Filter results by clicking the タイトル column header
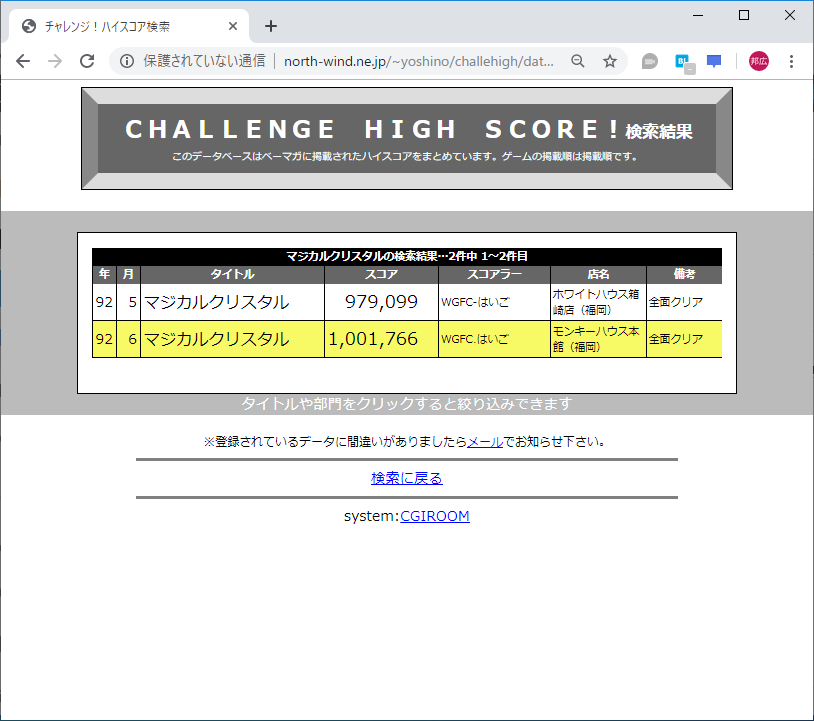This screenshot has height=721, width=814. click(x=232, y=274)
